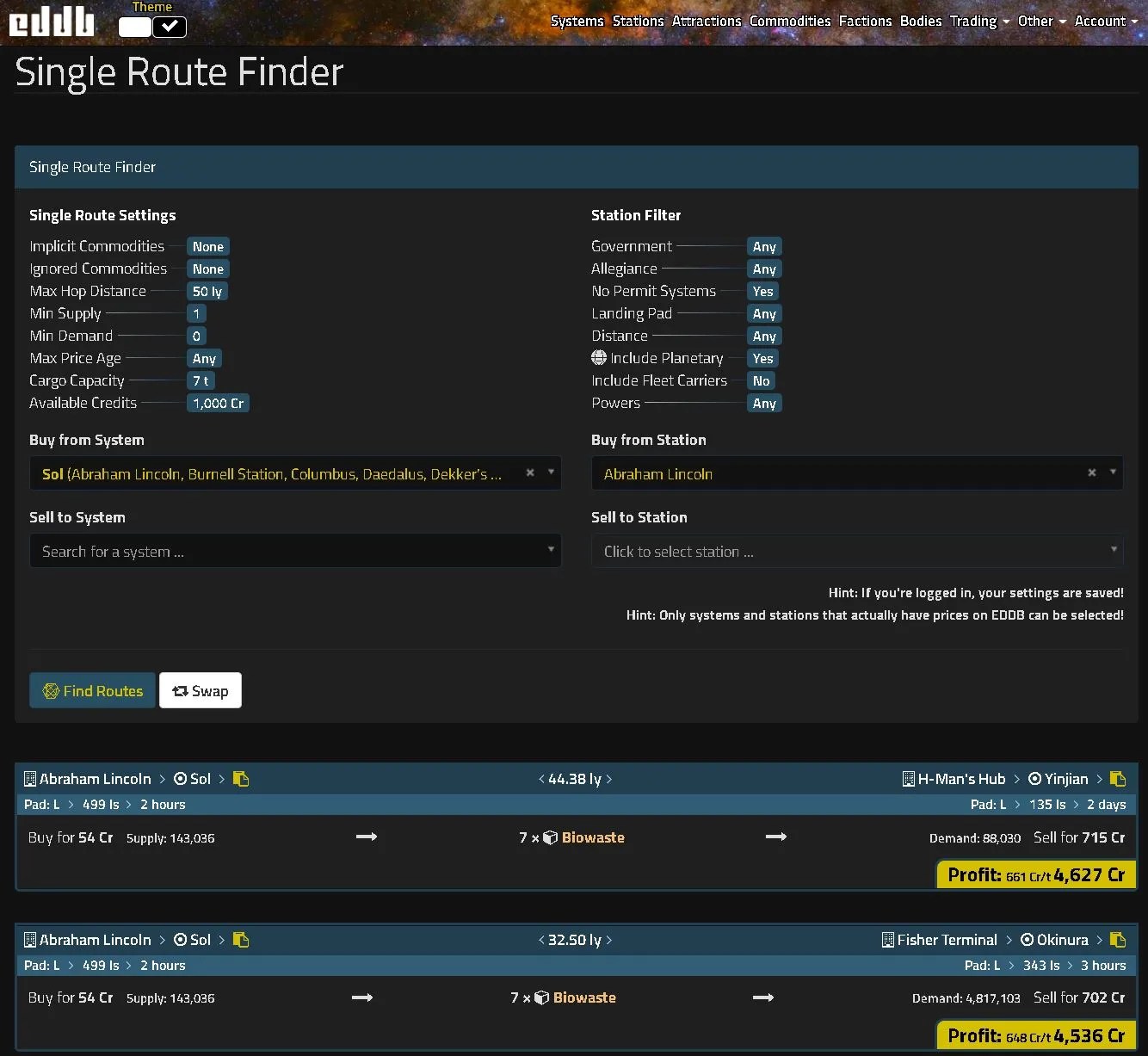The width and height of the screenshot is (1148, 1056).
Task: Click the H-Man's Hub station icon
Action: click(x=908, y=779)
